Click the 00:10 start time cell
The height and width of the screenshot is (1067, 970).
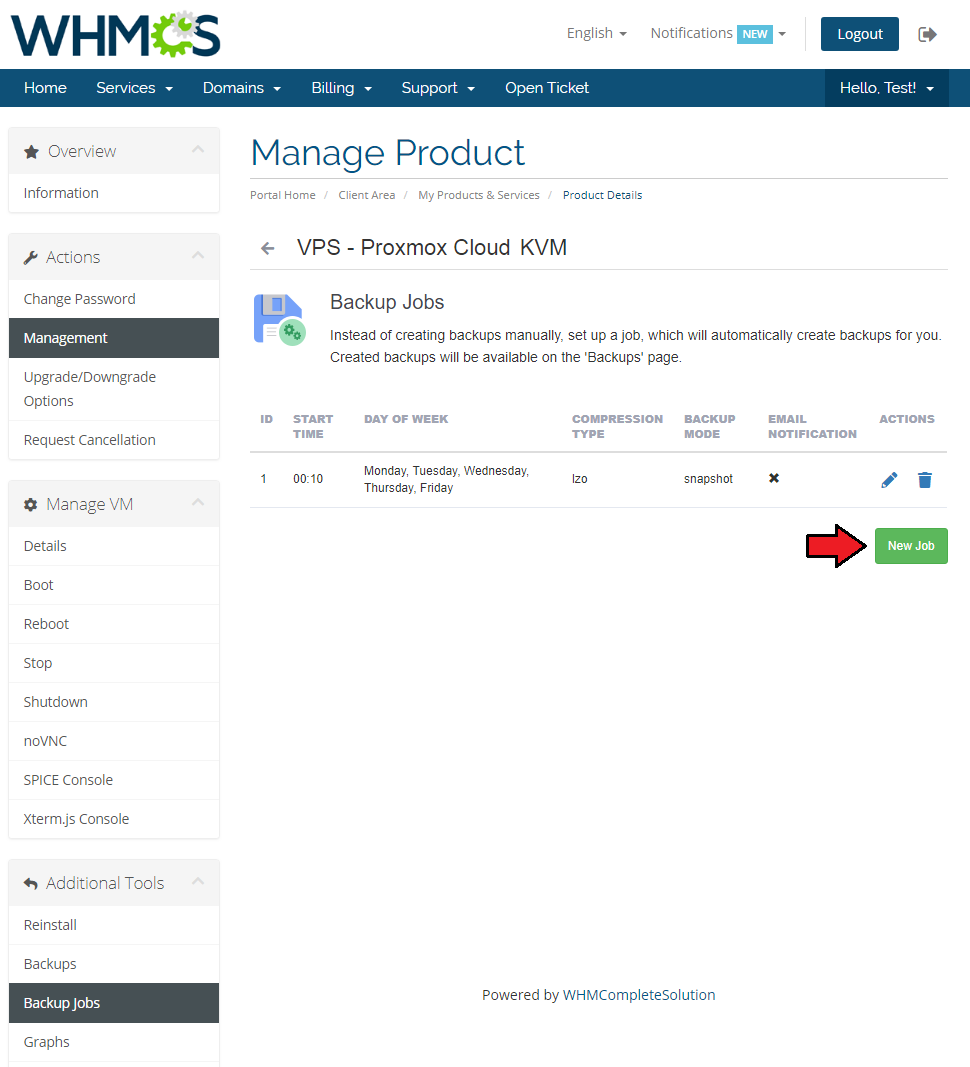tap(308, 479)
